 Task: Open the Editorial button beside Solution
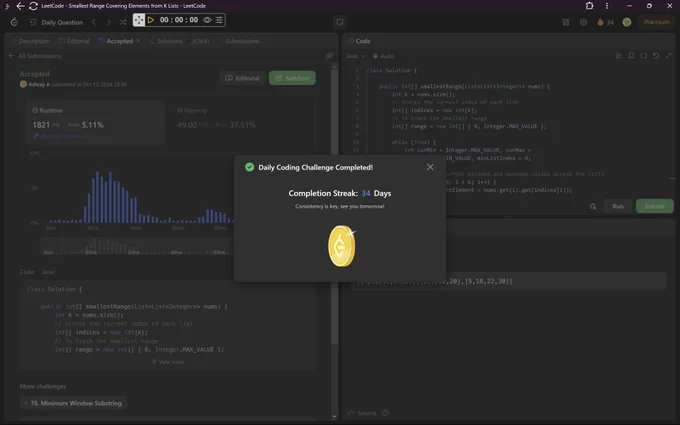(242, 78)
